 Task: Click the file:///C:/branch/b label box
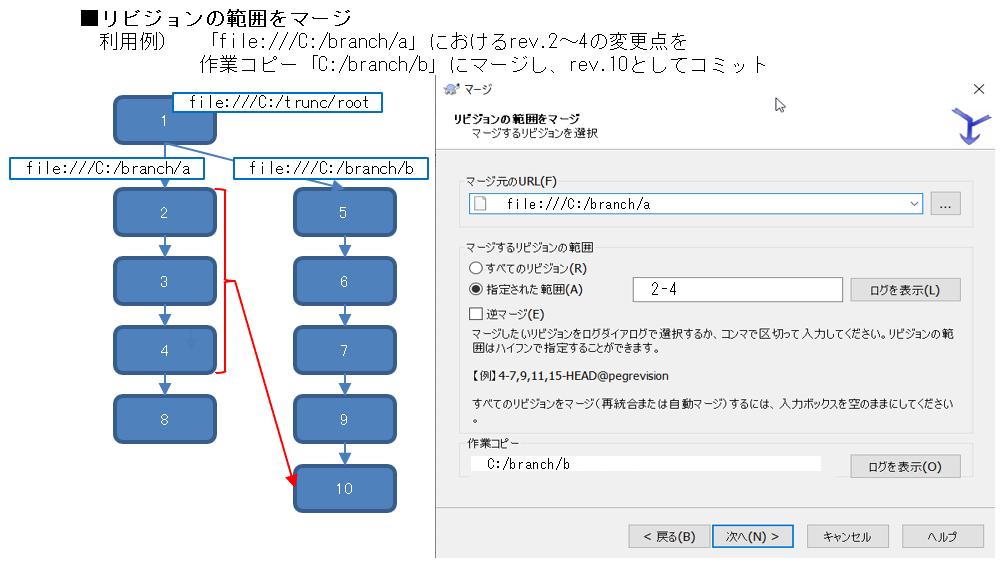tap(330, 168)
